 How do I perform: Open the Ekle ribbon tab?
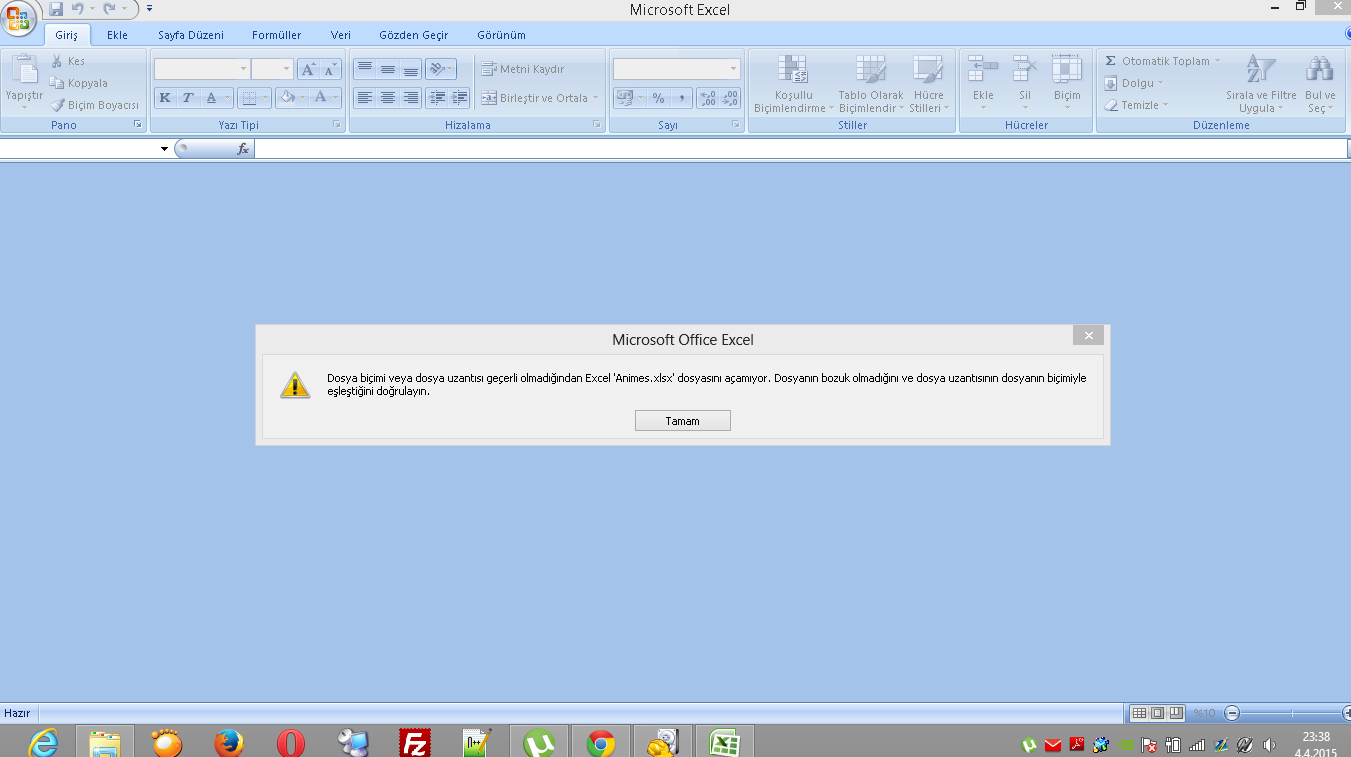coord(117,35)
